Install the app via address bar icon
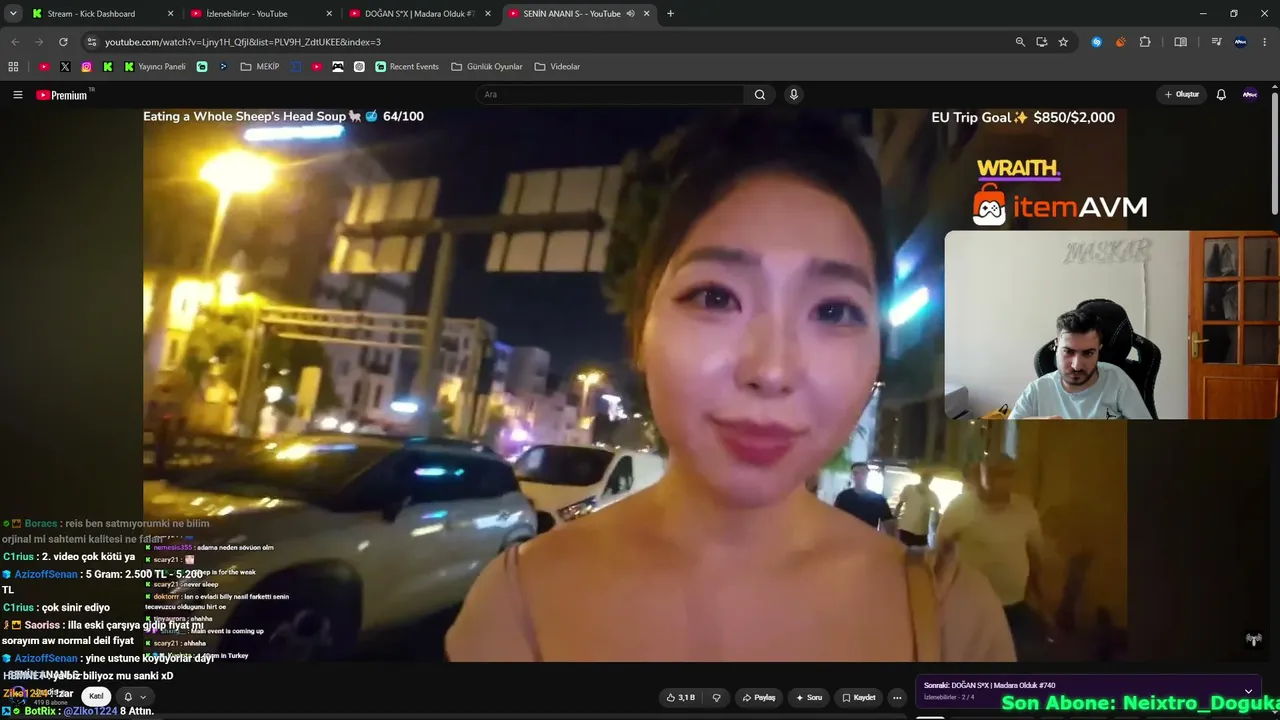The height and width of the screenshot is (720, 1280). coord(1041,42)
